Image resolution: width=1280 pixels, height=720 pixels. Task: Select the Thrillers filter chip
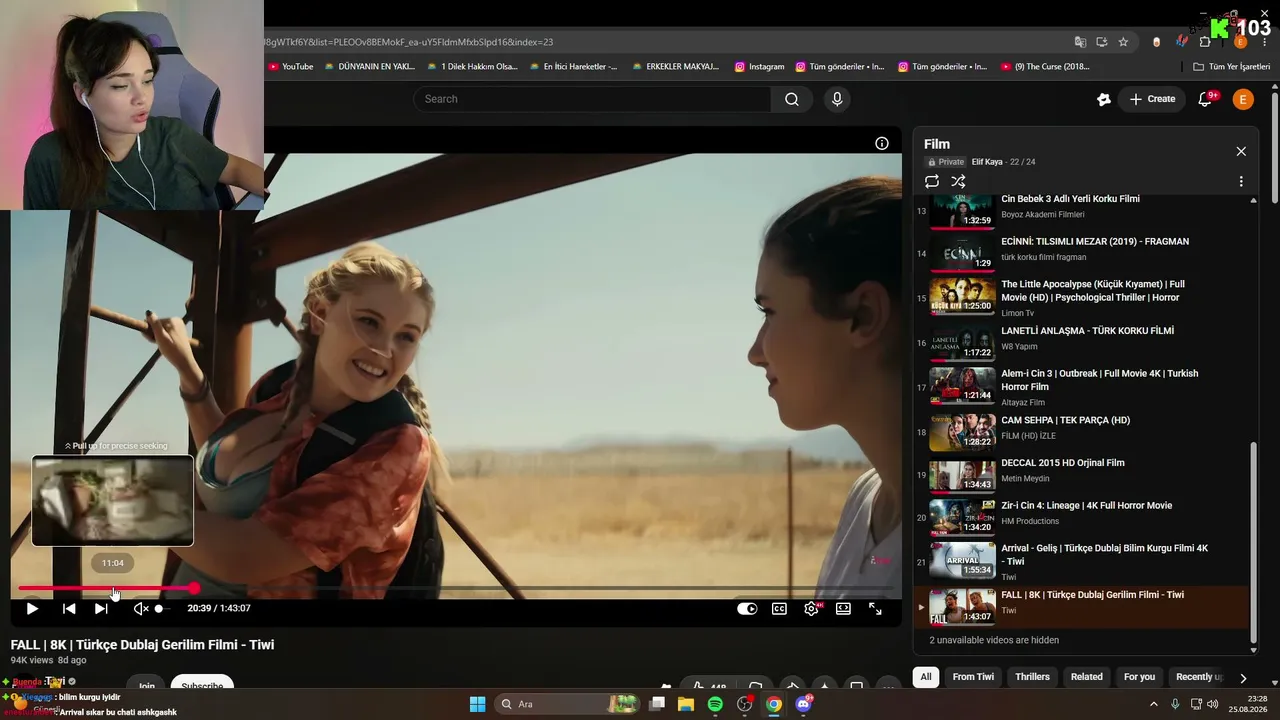[x=1032, y=677]
